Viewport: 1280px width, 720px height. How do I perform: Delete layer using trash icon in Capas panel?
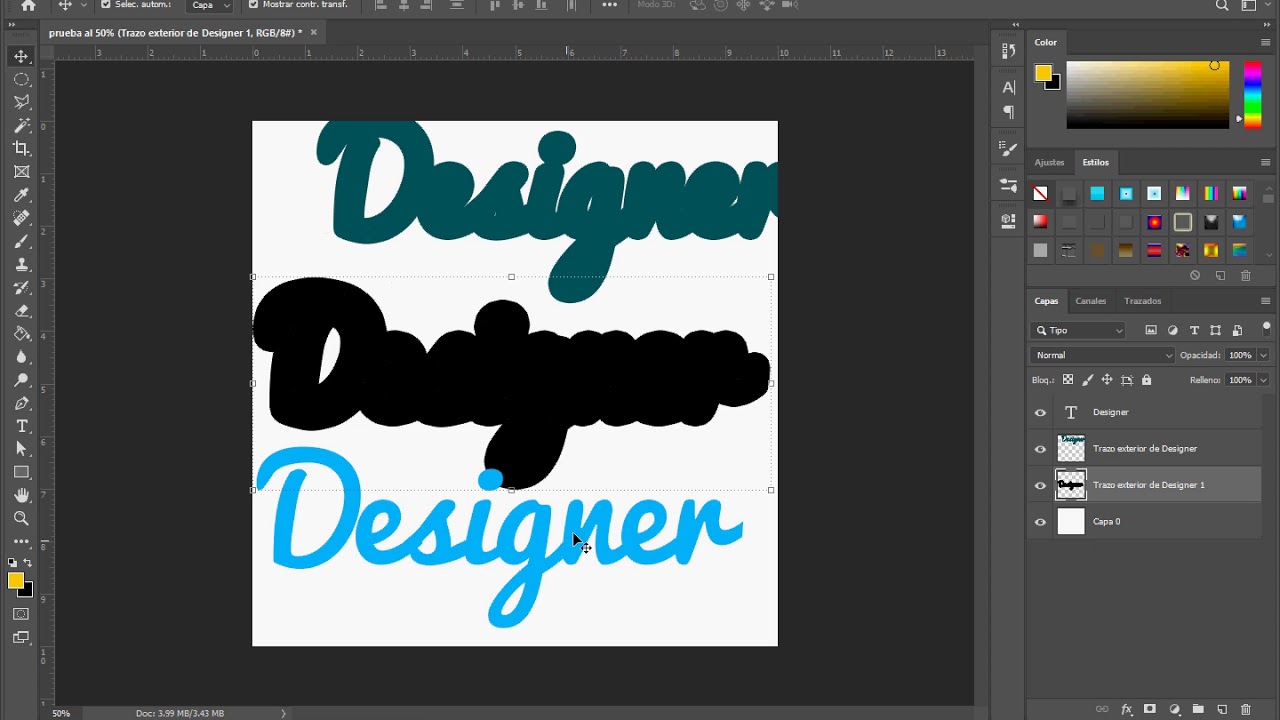(x=1246, y=709)
